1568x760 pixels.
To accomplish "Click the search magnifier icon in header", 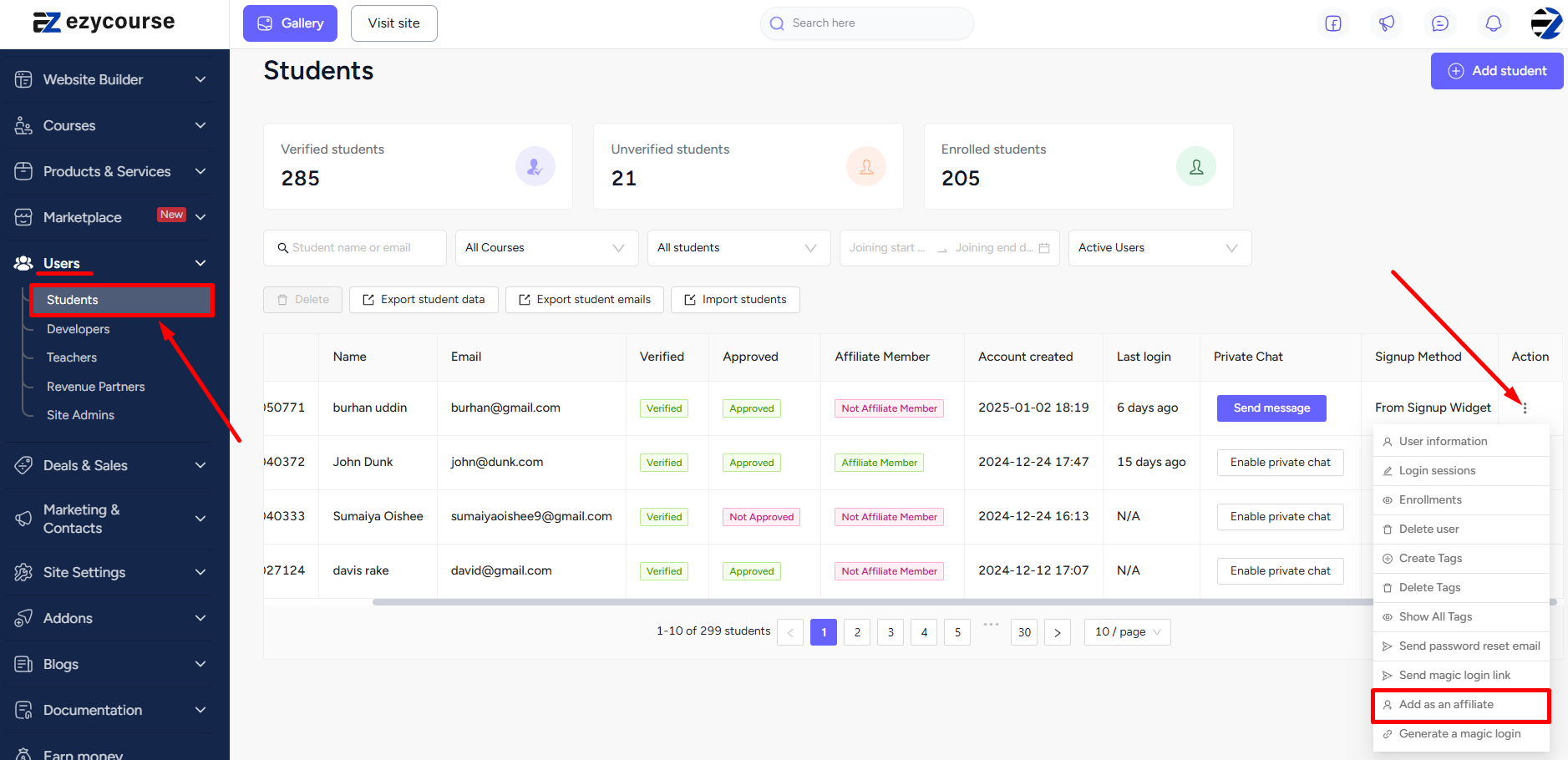I will 777,23.
